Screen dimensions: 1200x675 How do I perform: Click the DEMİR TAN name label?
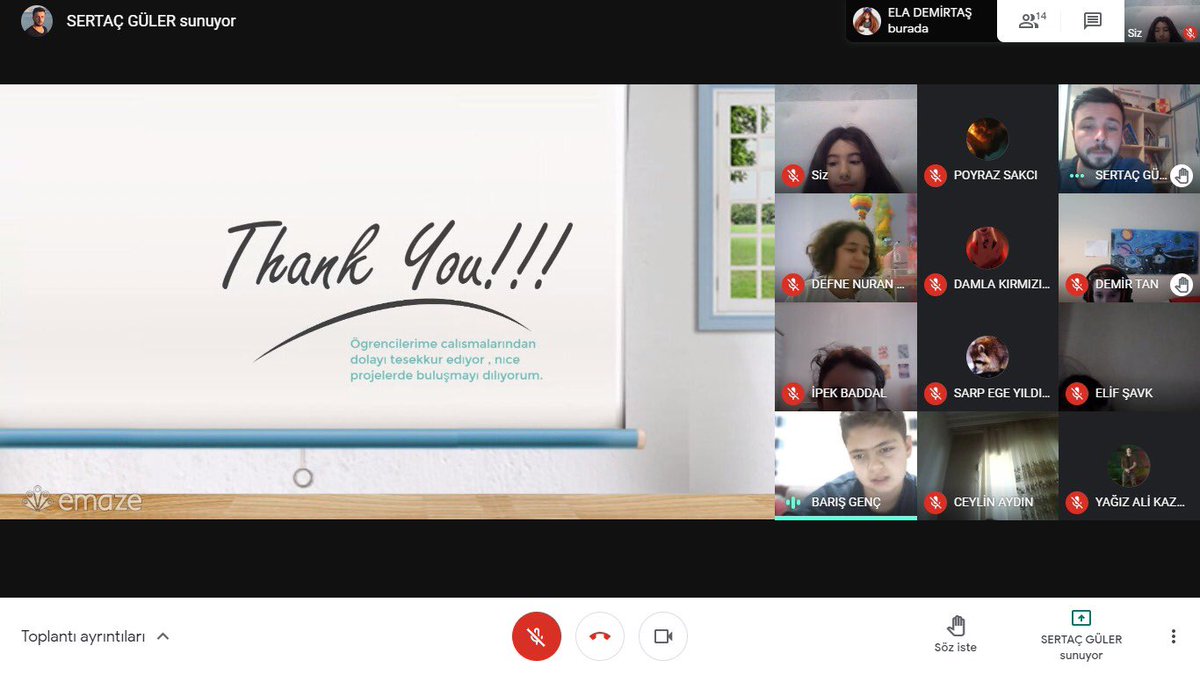(1126, 284)
